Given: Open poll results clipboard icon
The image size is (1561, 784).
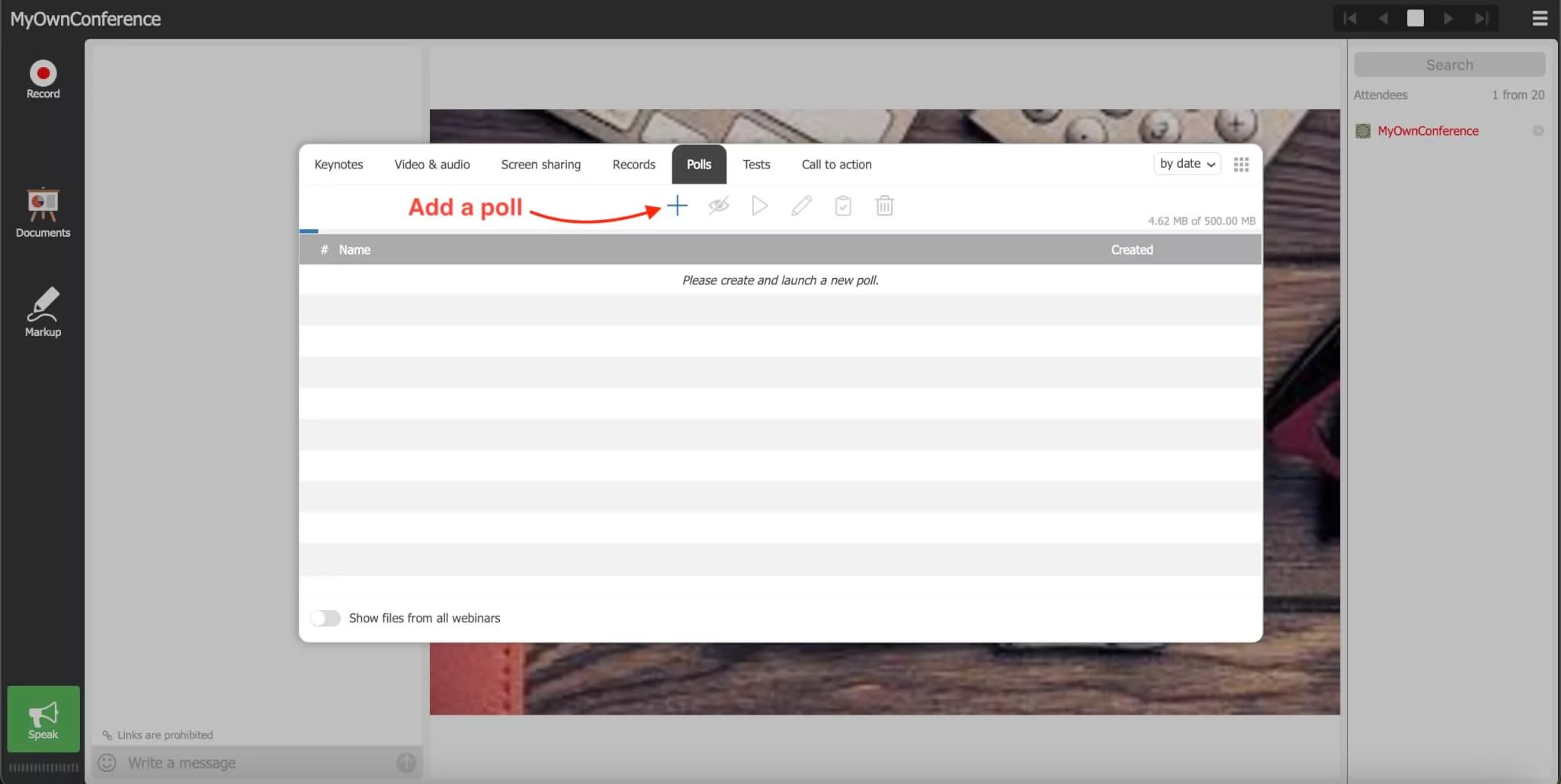Looking at the screenshot, I should (843, 206).
